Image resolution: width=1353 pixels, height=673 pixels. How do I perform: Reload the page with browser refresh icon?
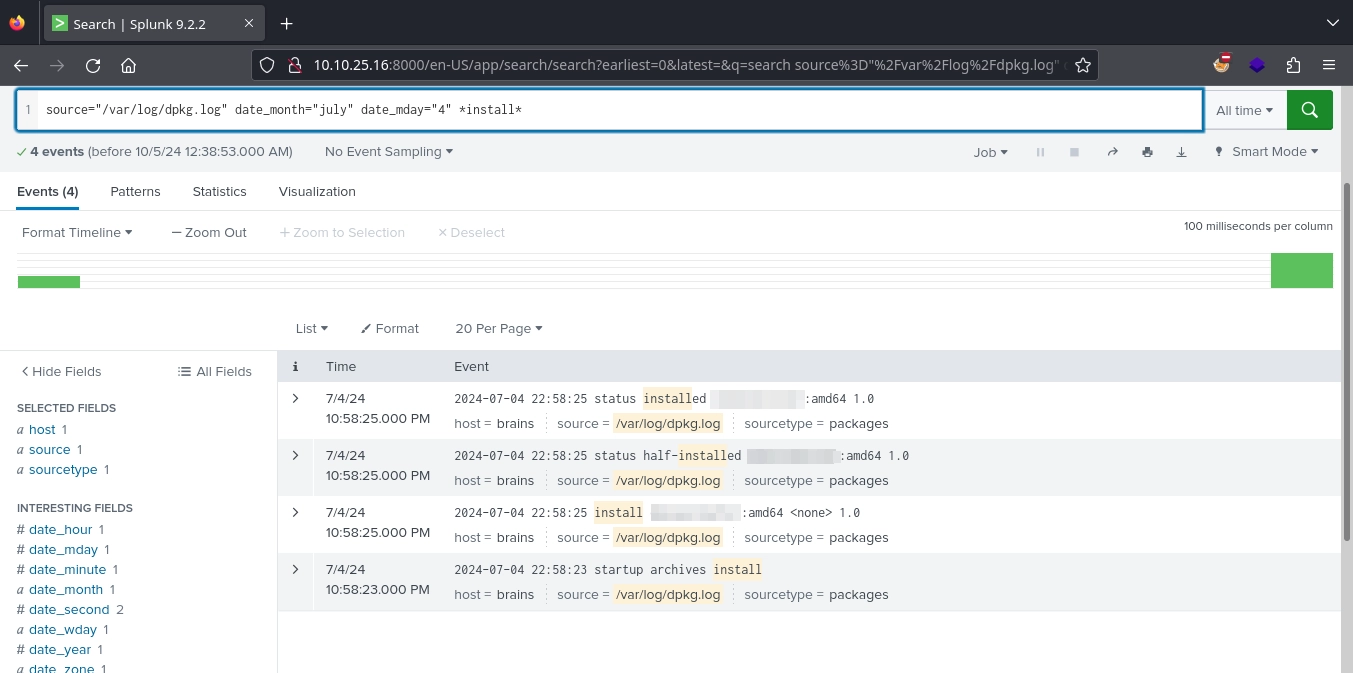pyautogui.click(x=93, y=65)
